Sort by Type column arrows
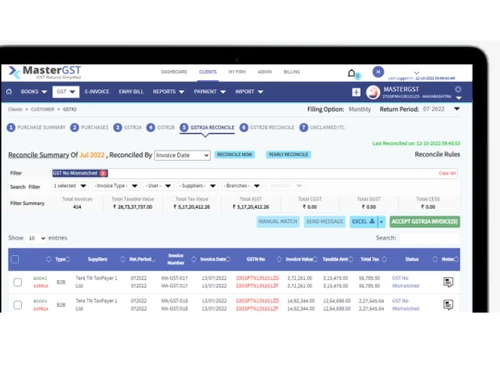 [x=68, y=259]
